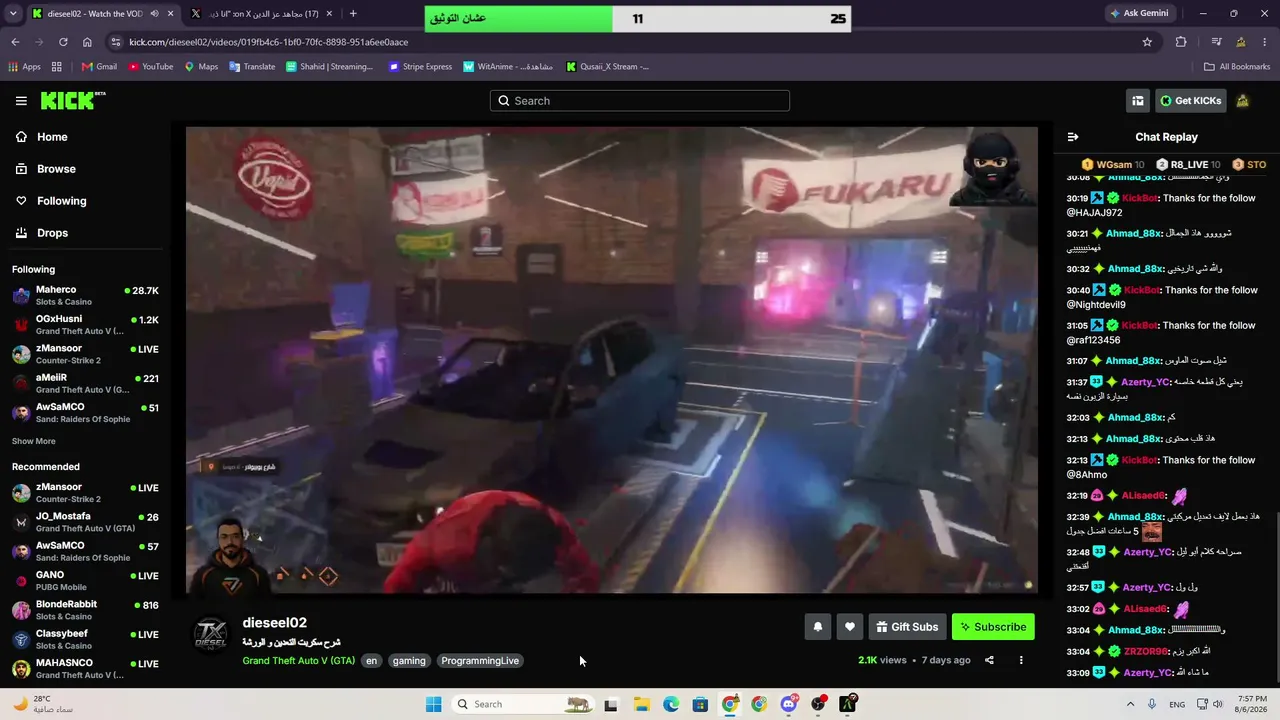This screenshot has width=1280, height=720.
Task: Open the Kick sidebar hamburger menu
Action: 21,101
